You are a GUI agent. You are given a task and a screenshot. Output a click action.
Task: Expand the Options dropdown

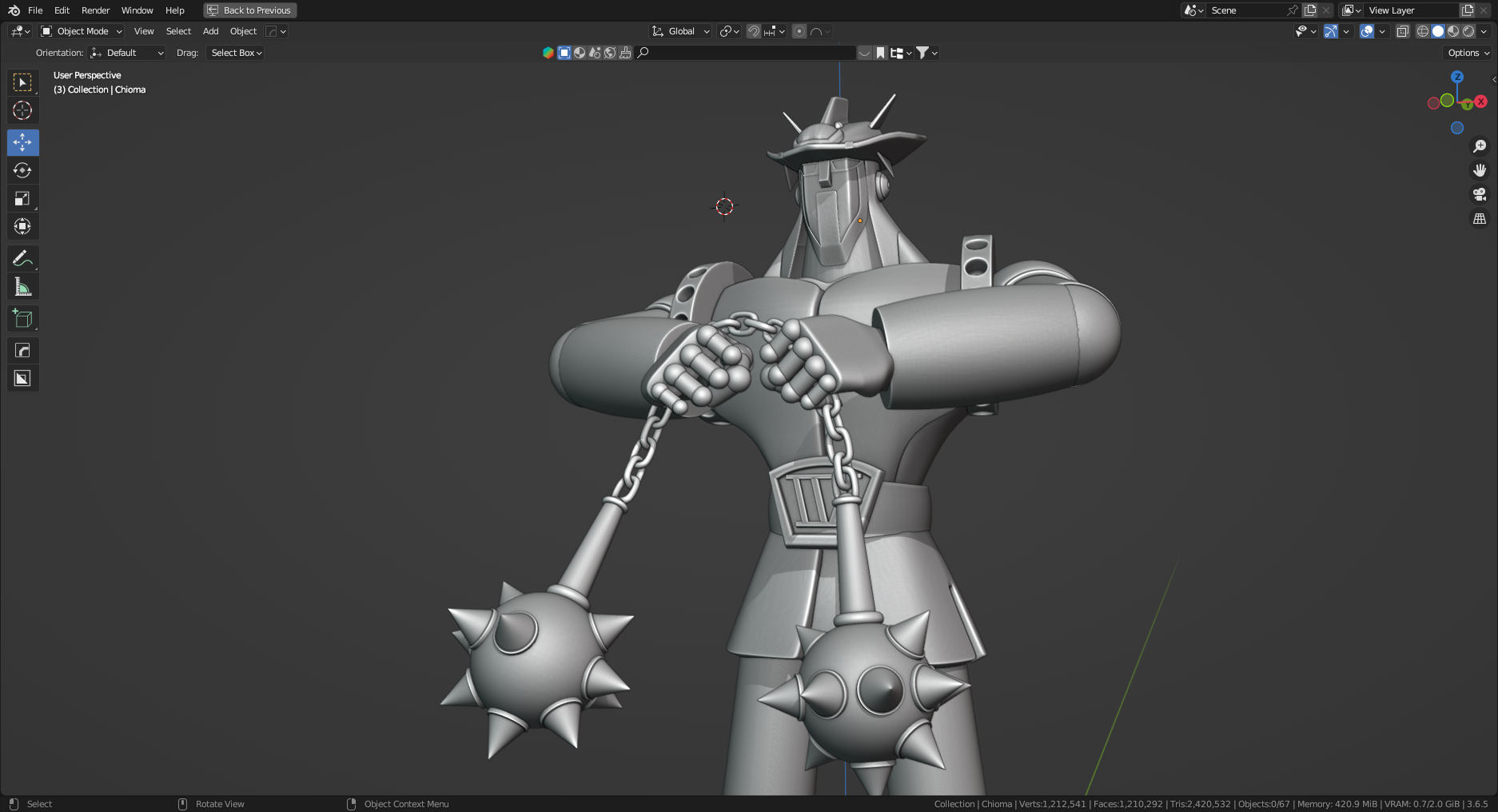(1469, 53)
